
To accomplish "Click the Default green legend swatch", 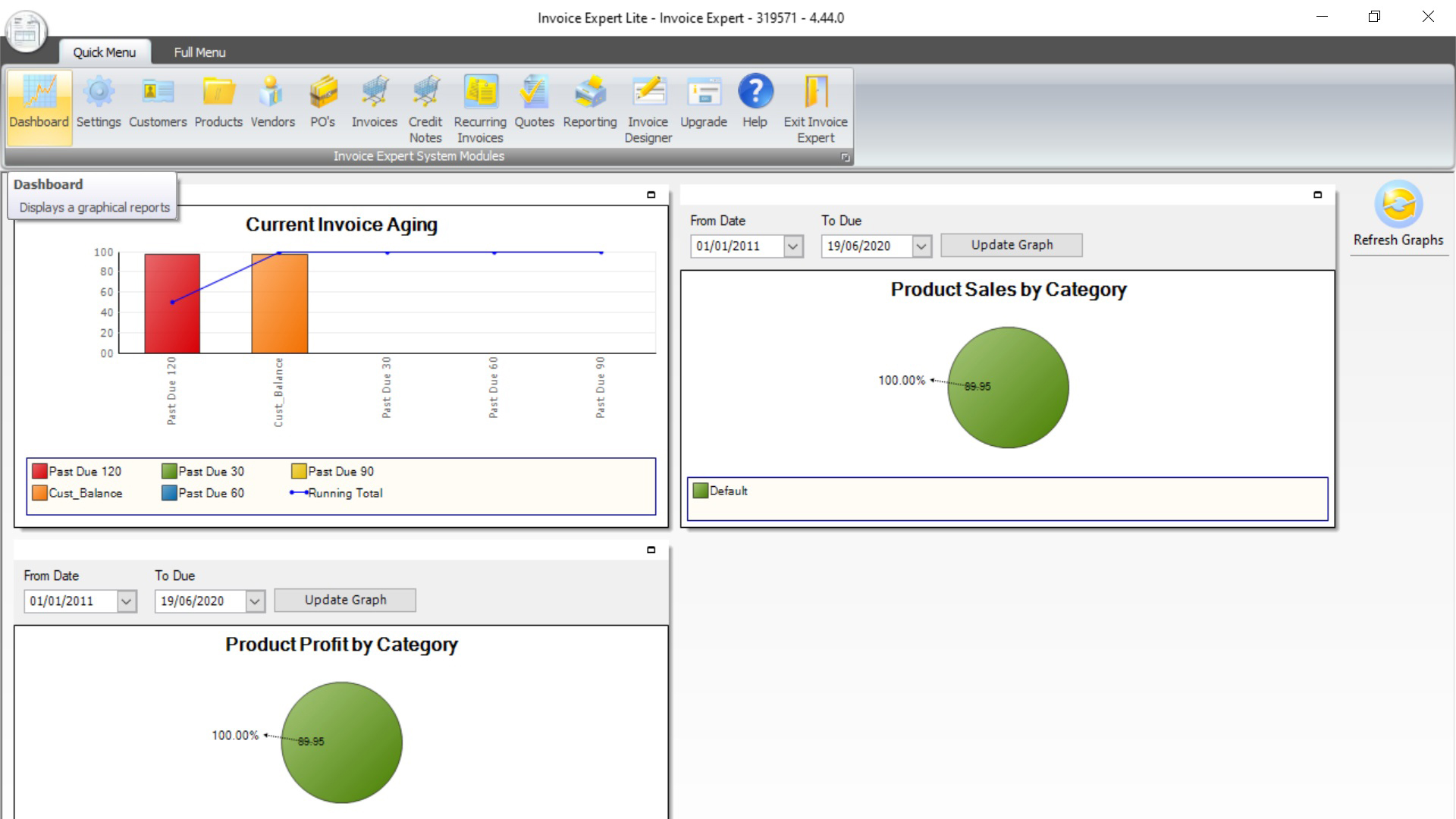I will click(x=701, y=491).
